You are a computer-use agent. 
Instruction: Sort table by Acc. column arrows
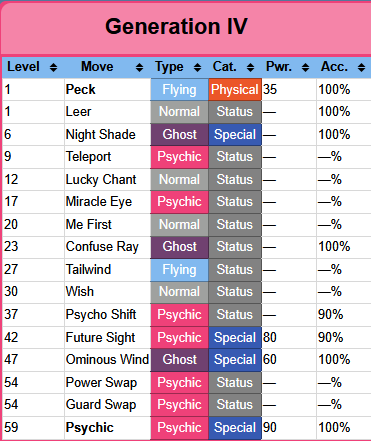pyautogui.click(x=361, y=68)
